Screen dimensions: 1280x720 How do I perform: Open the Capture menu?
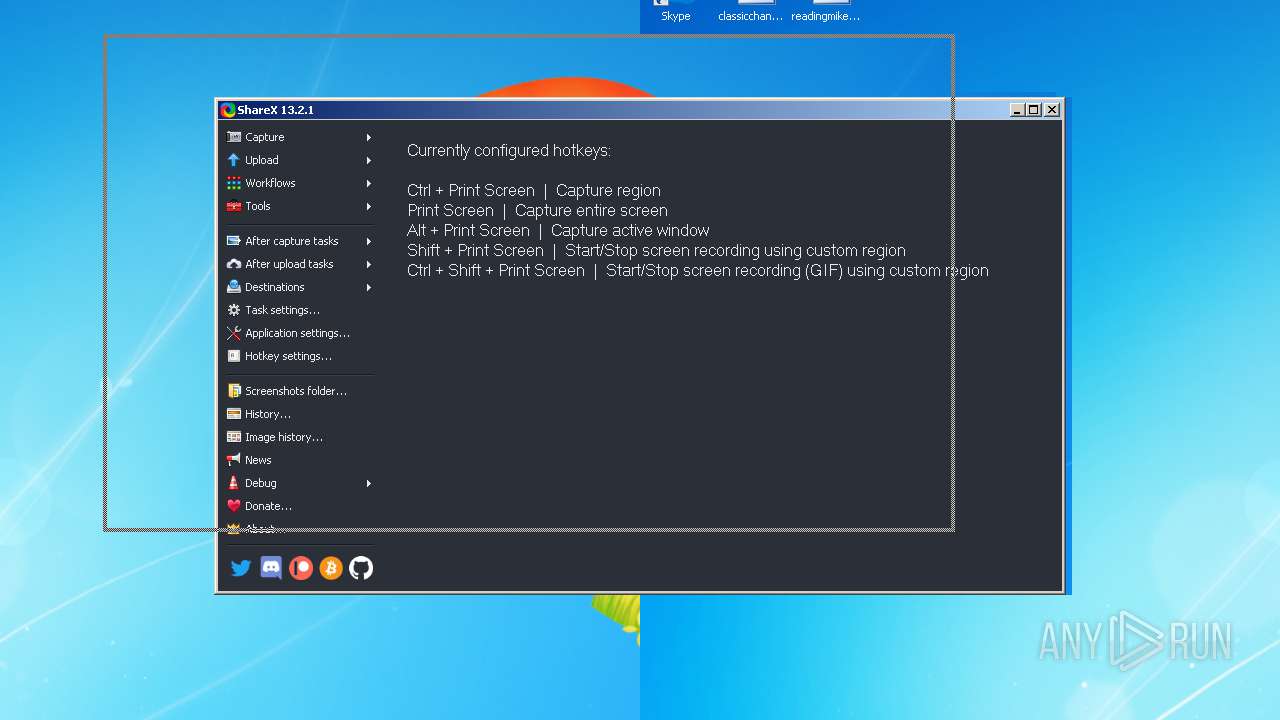(299, 137)
